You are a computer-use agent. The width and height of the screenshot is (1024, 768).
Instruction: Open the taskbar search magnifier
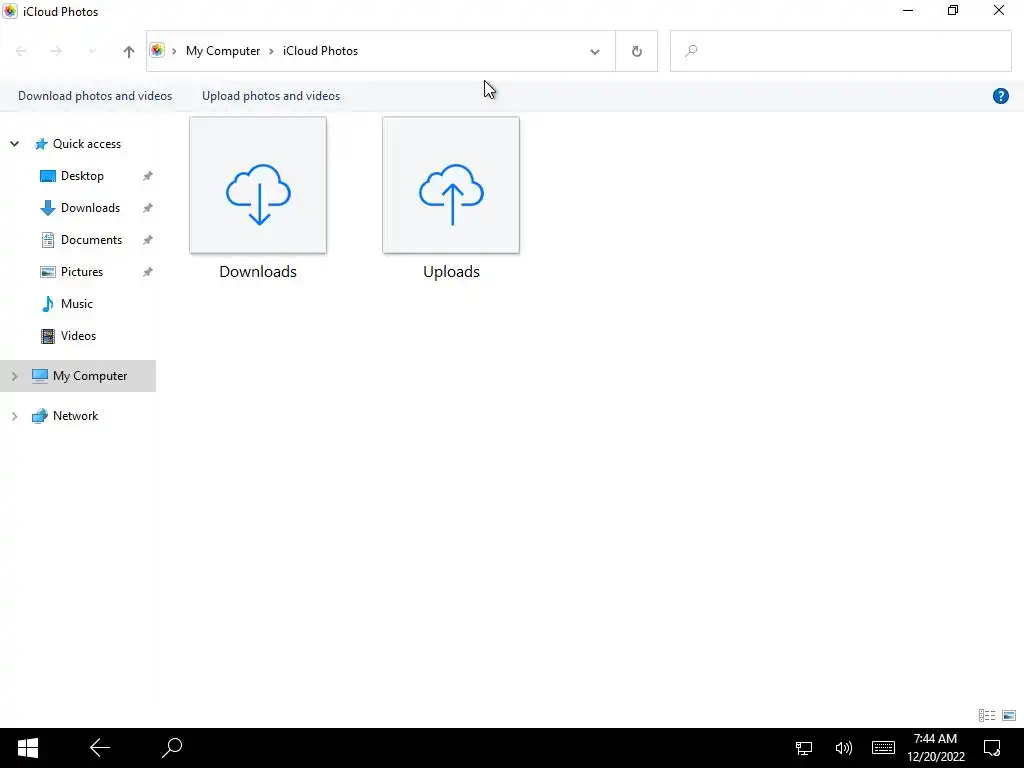click(x=172, y=748)
